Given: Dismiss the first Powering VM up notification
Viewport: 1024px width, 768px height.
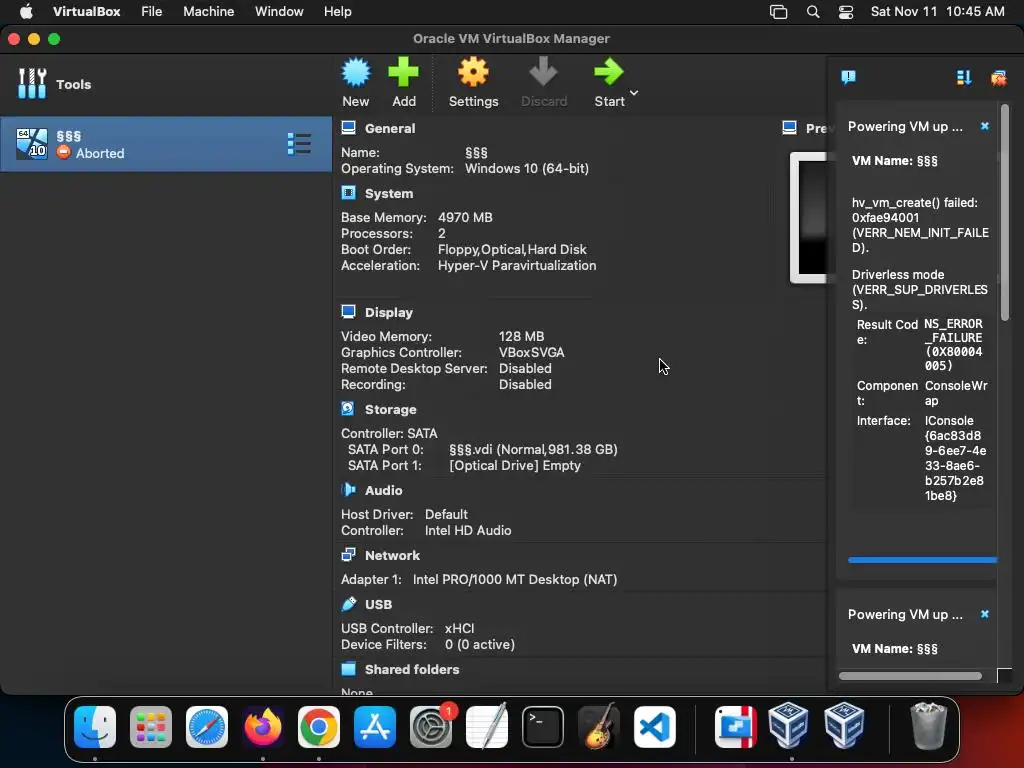Looking at the screenshot, I should [985, 126].
